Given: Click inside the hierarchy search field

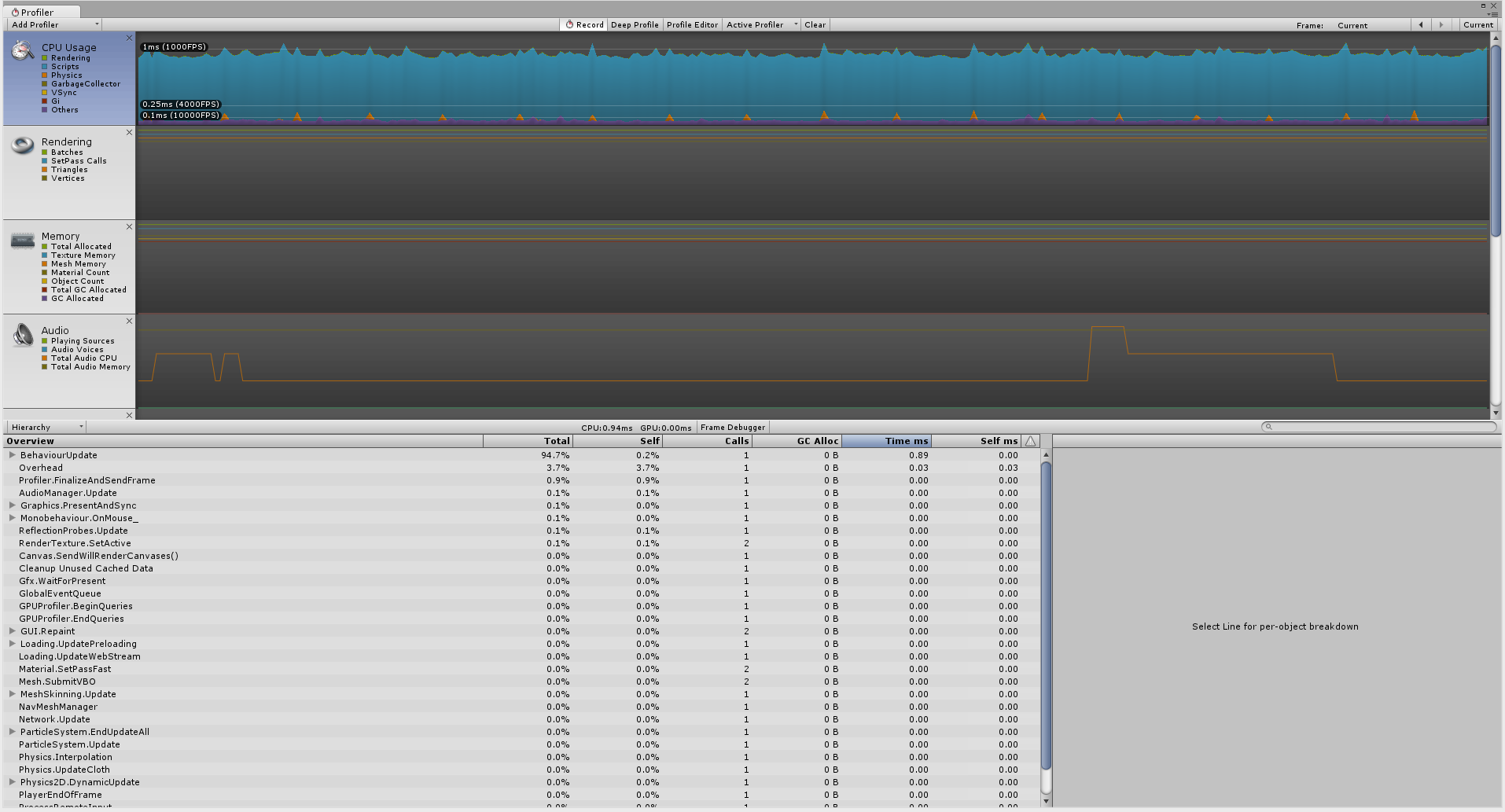Looking at the screenshot, I should (1378, 427).
